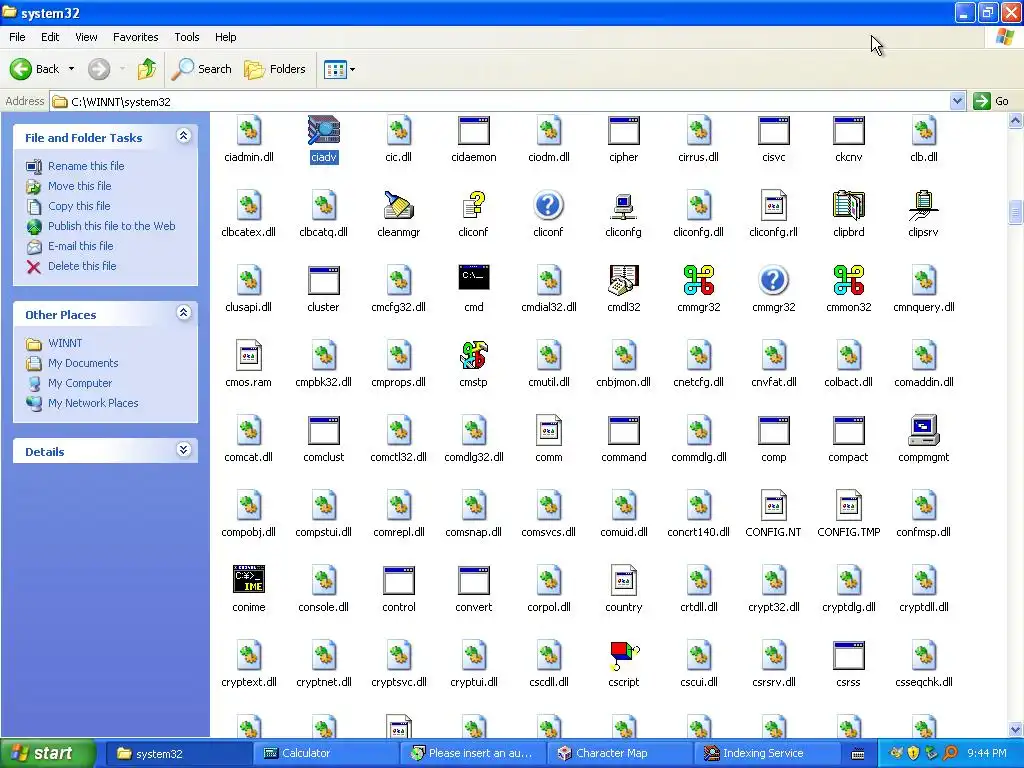The width and height of the screenshot is (1024, 768).
Task: Select the cliconfg network utility icon
Action: [x=624, y=206]
